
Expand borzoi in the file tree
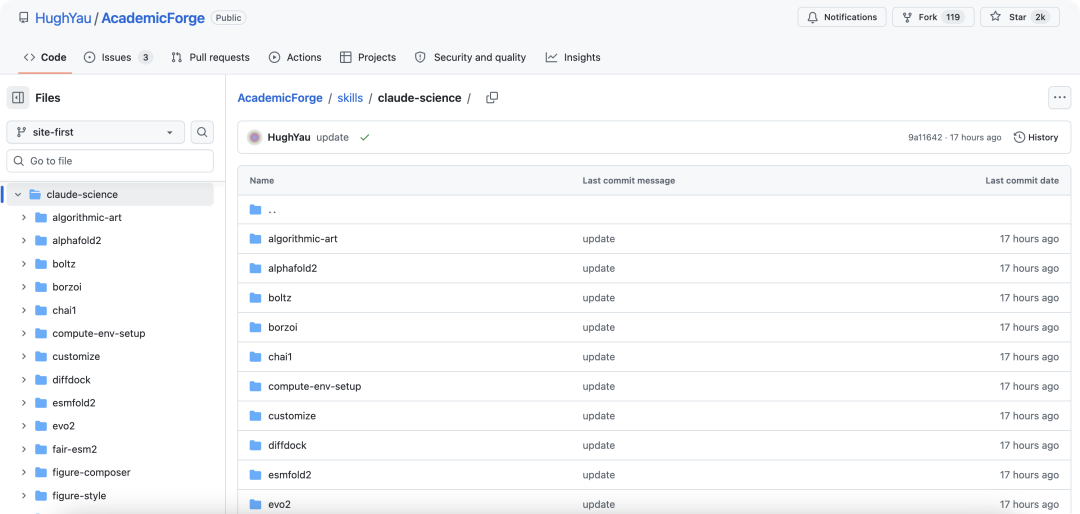[x=23, y=287]
